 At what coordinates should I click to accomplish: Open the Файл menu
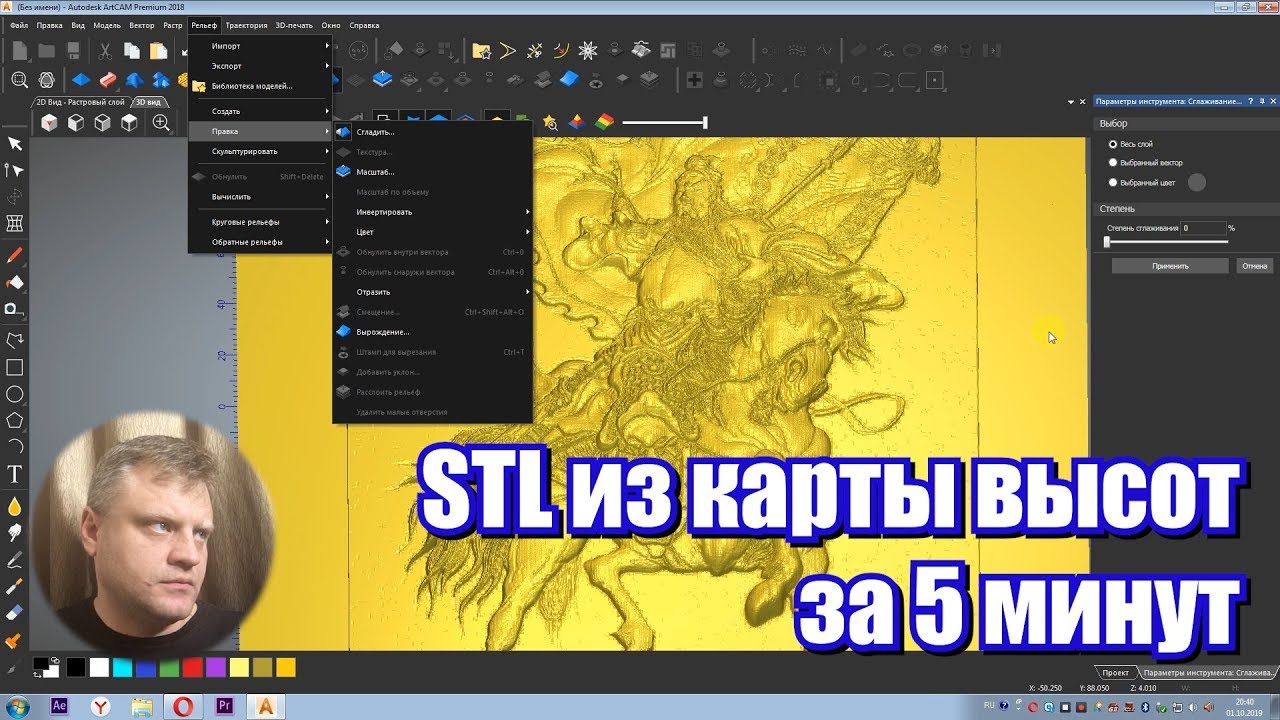[x=19, y=25]
